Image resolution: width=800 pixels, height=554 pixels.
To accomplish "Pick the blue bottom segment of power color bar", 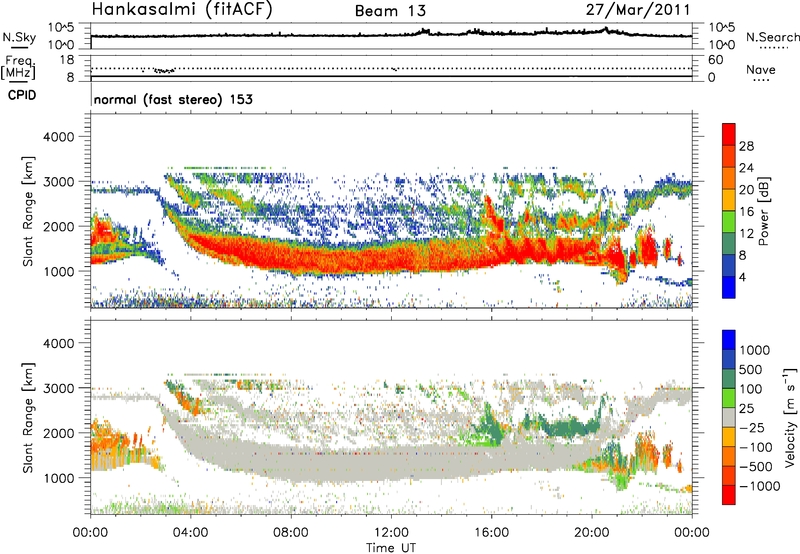I will [729, 288].
